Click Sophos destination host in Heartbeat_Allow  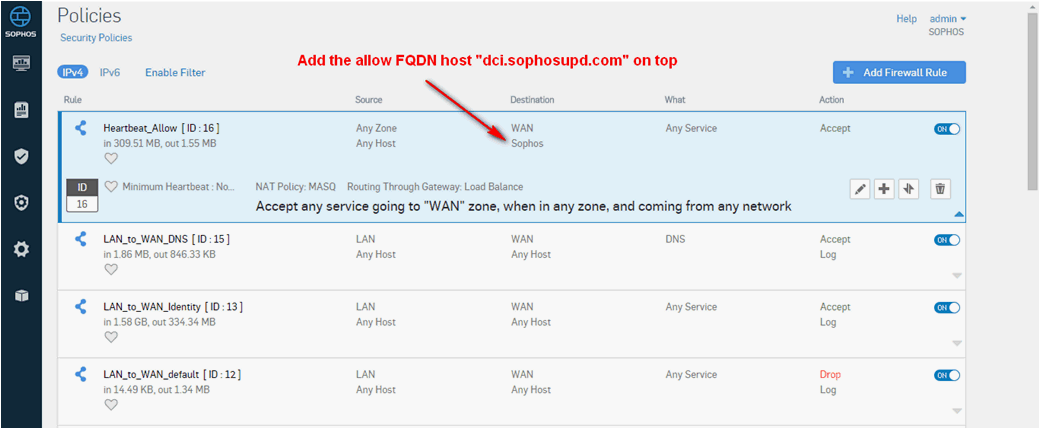pos(527,143)
